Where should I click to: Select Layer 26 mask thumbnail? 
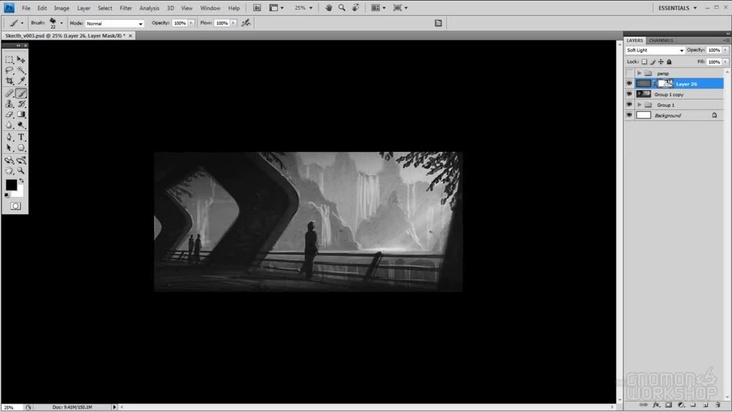click(x=666, y=84)
